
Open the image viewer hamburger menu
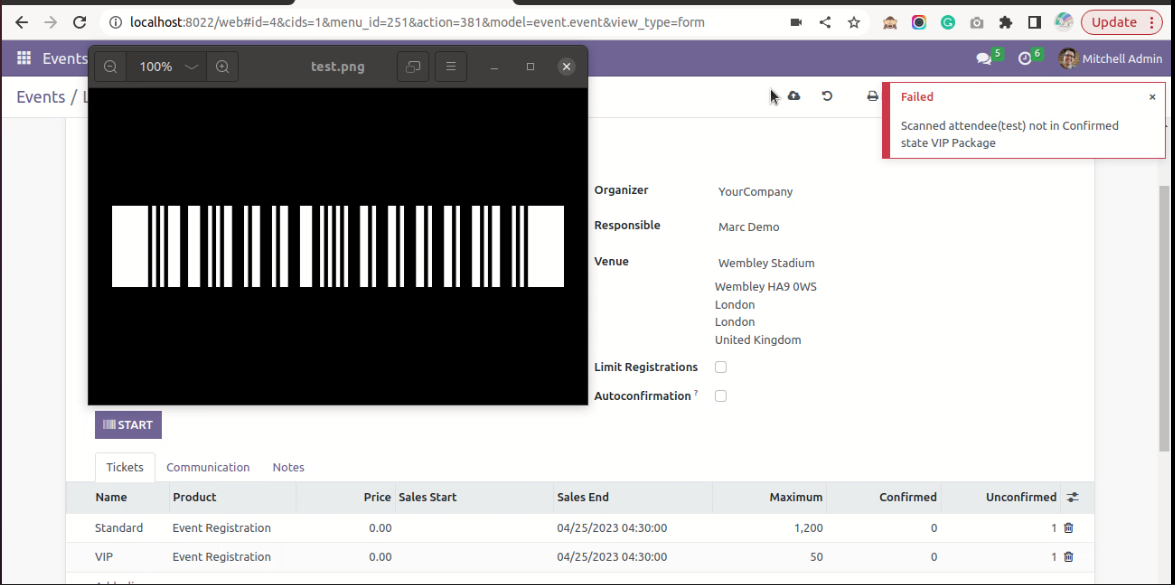pyautogui.click(x=451, y=67)
